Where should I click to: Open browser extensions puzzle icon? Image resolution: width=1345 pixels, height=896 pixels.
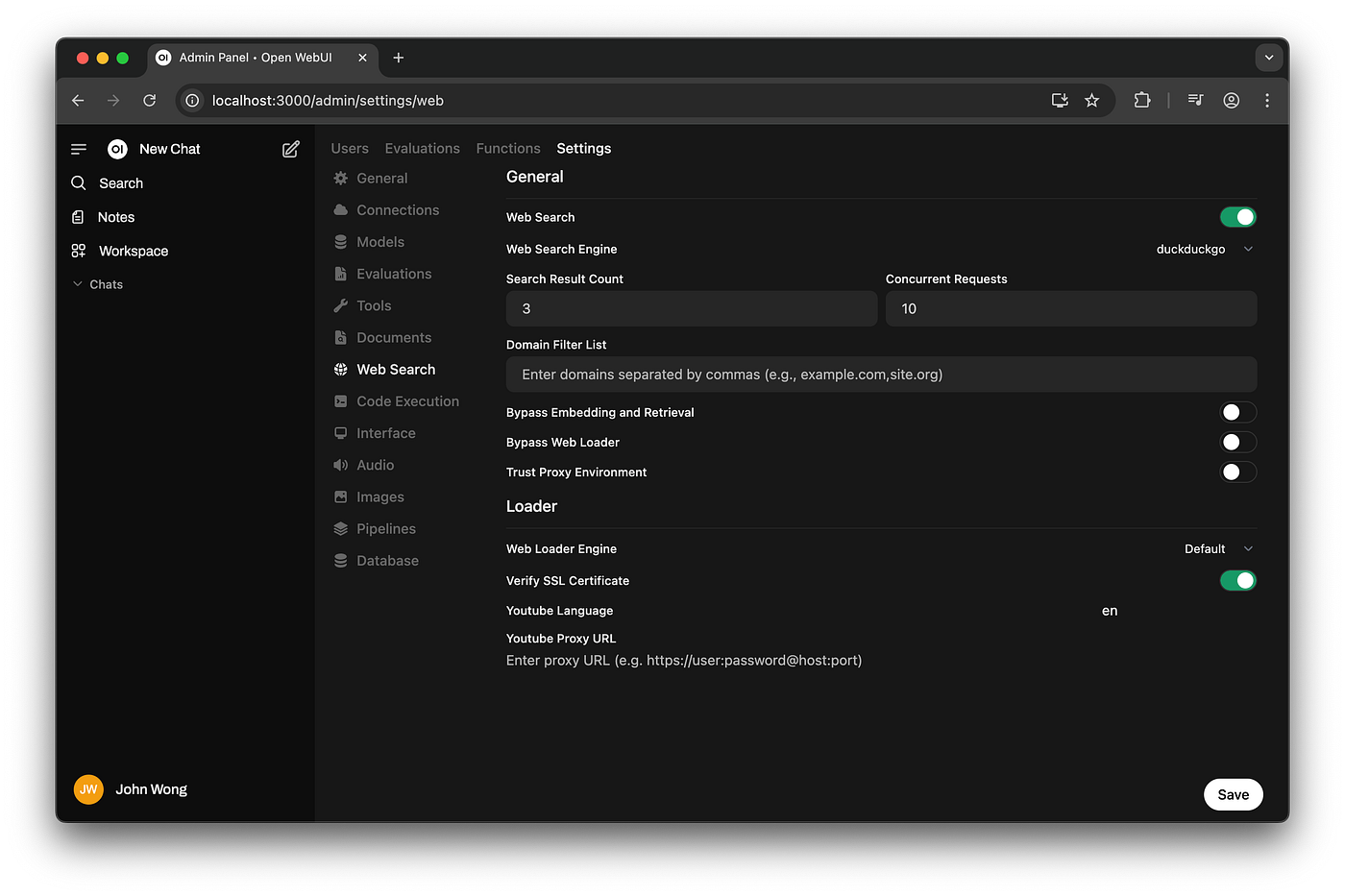click(x=1141, y=101)
